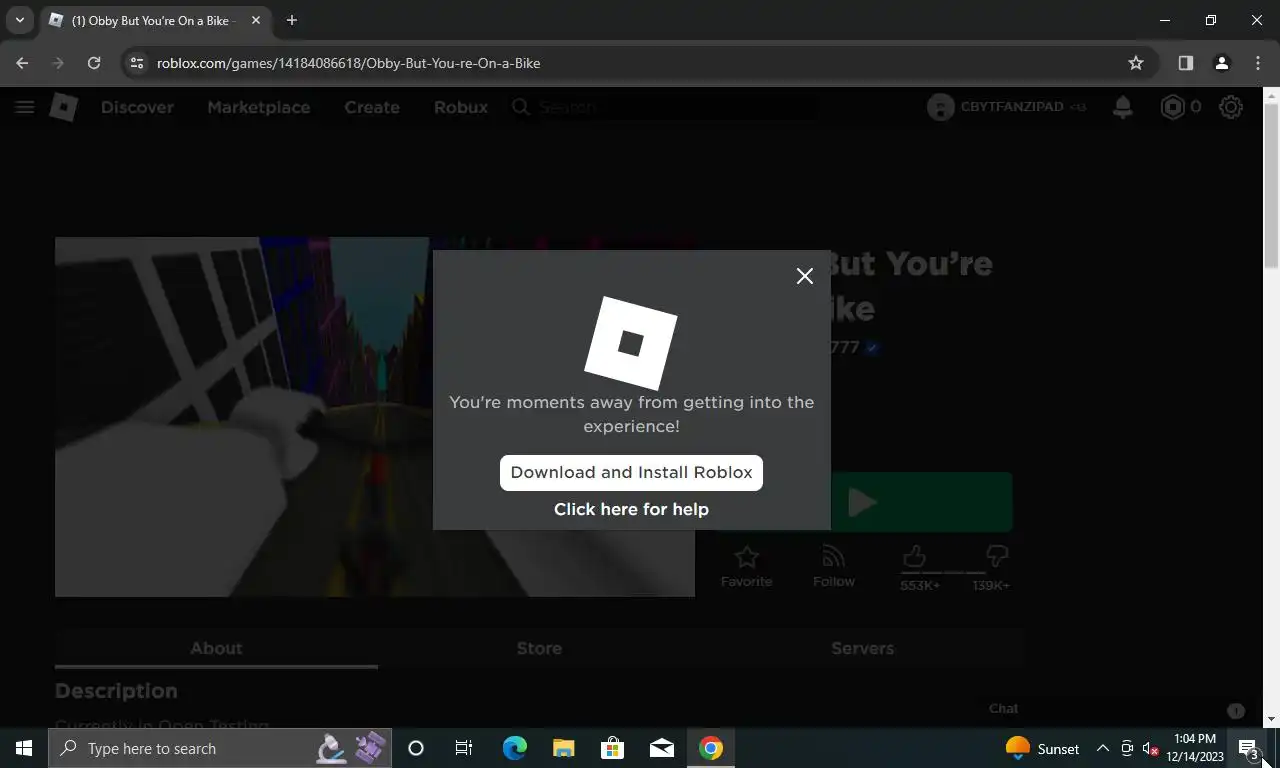Open the Create page
Viewport: 1280px width, 768px height.
click(372, 107)
